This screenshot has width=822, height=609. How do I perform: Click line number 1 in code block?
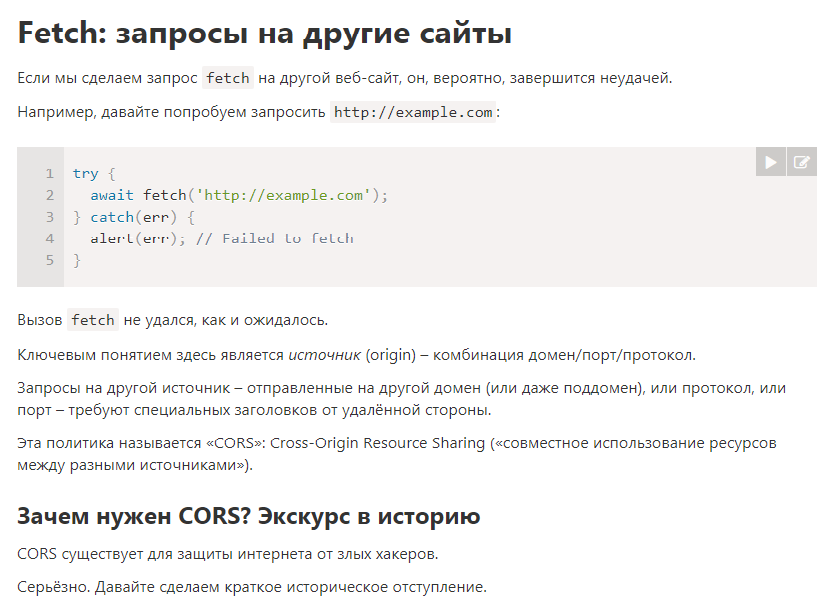[x=49, y=173]
